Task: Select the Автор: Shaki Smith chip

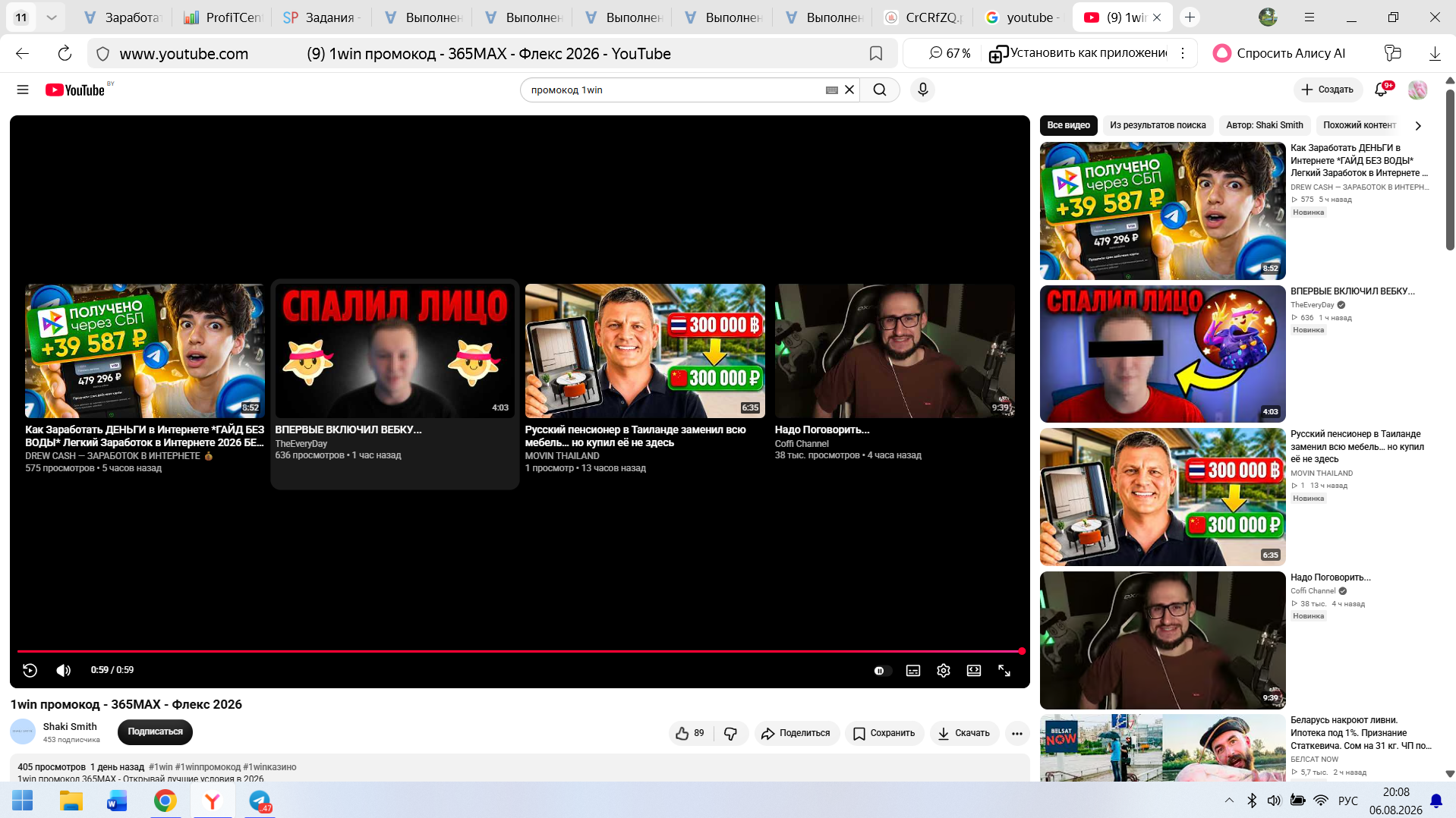Action: 1265,125
